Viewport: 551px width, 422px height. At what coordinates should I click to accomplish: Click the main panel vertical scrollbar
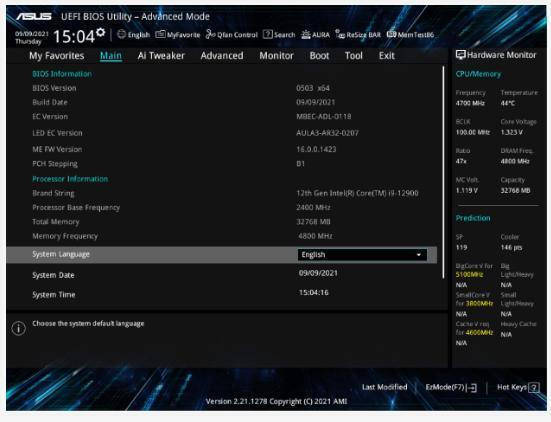[443, 172]
